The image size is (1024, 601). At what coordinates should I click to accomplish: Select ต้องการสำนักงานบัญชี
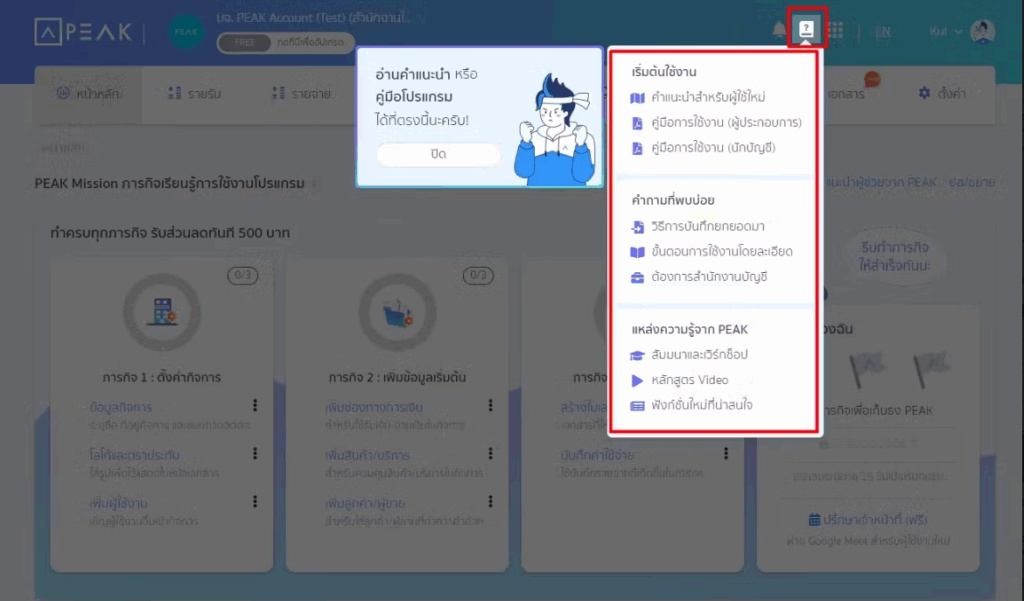pyautogui.click(x=699, y=277)
